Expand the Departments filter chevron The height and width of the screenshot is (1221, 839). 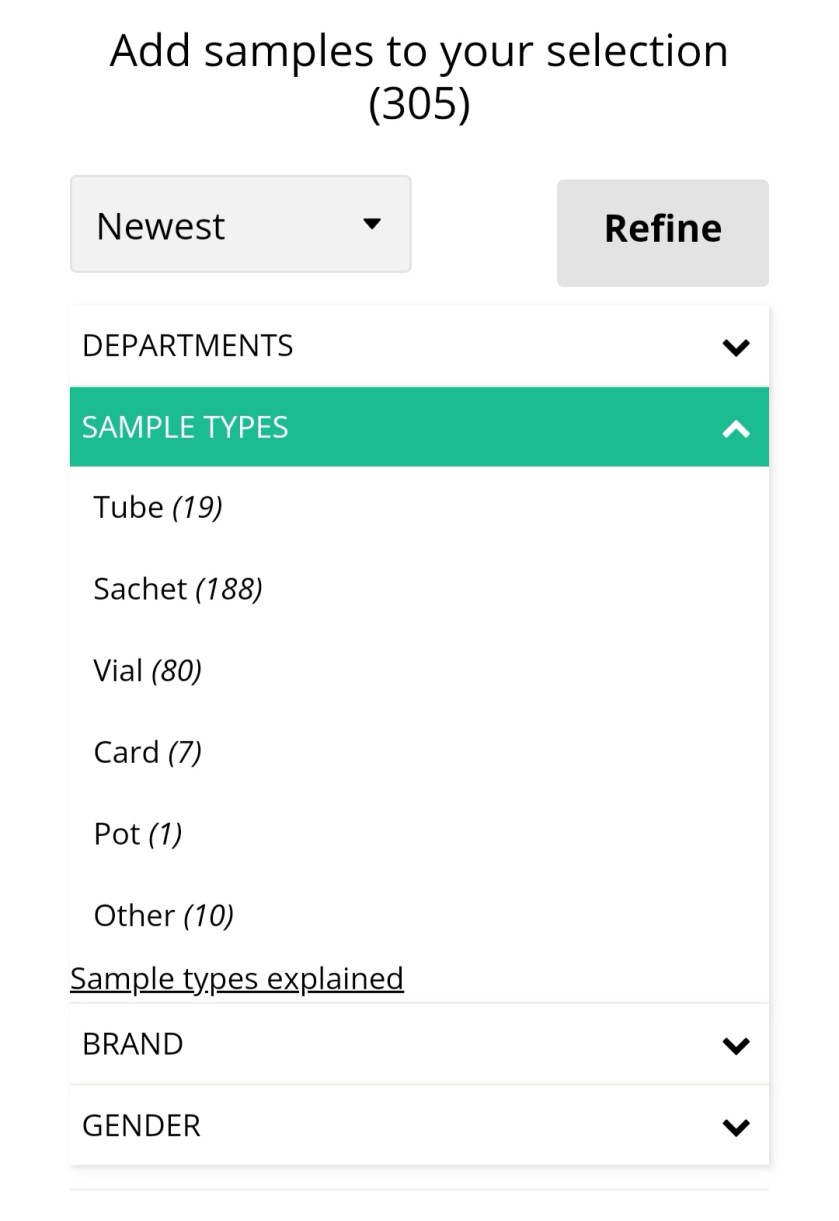click(x=736, y=347)
